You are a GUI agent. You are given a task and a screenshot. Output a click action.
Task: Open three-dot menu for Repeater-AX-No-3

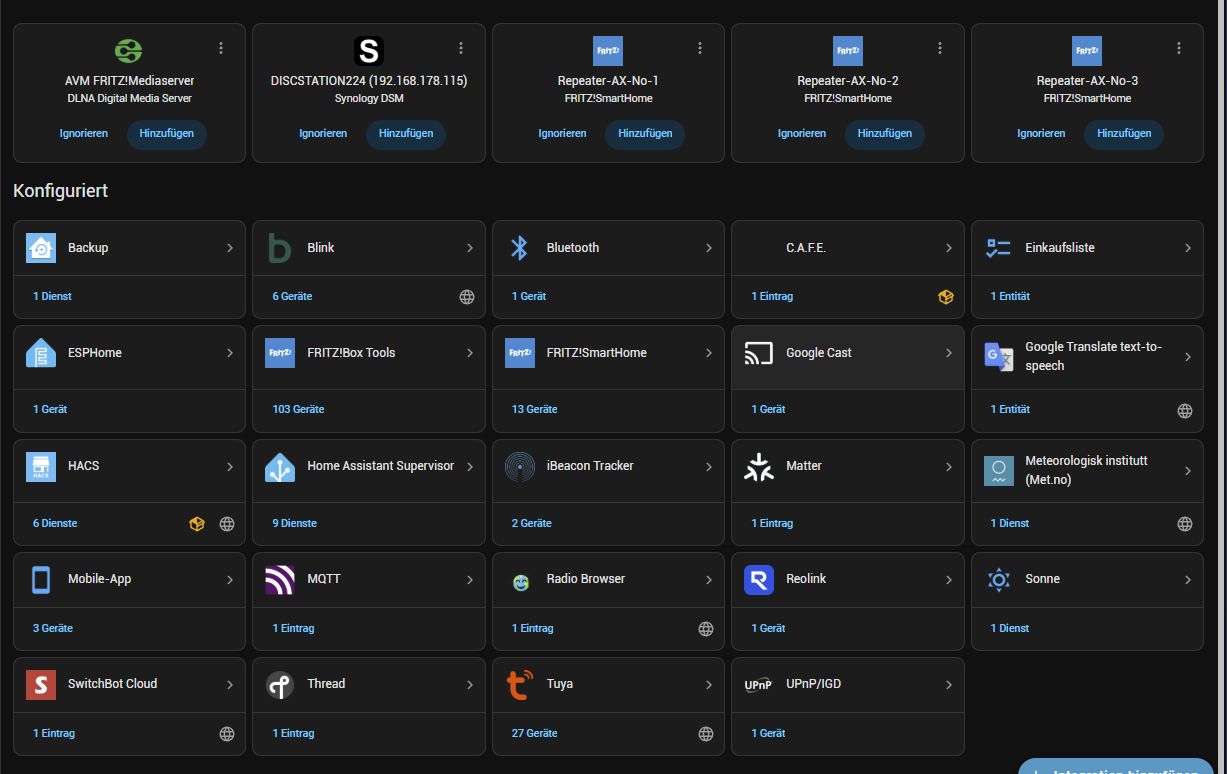[x=1179, y=48]
